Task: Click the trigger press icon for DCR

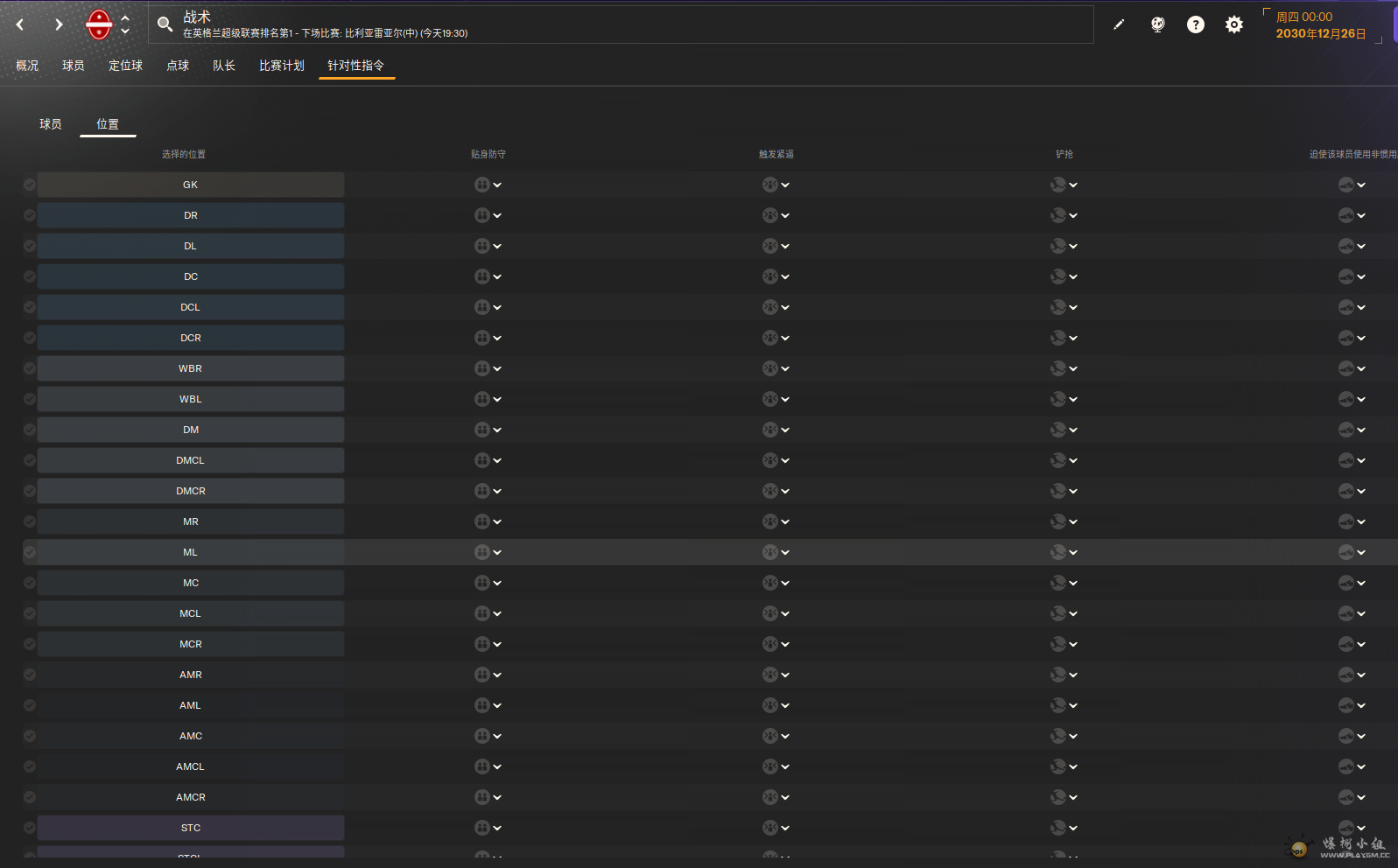Action: [770, 338]
